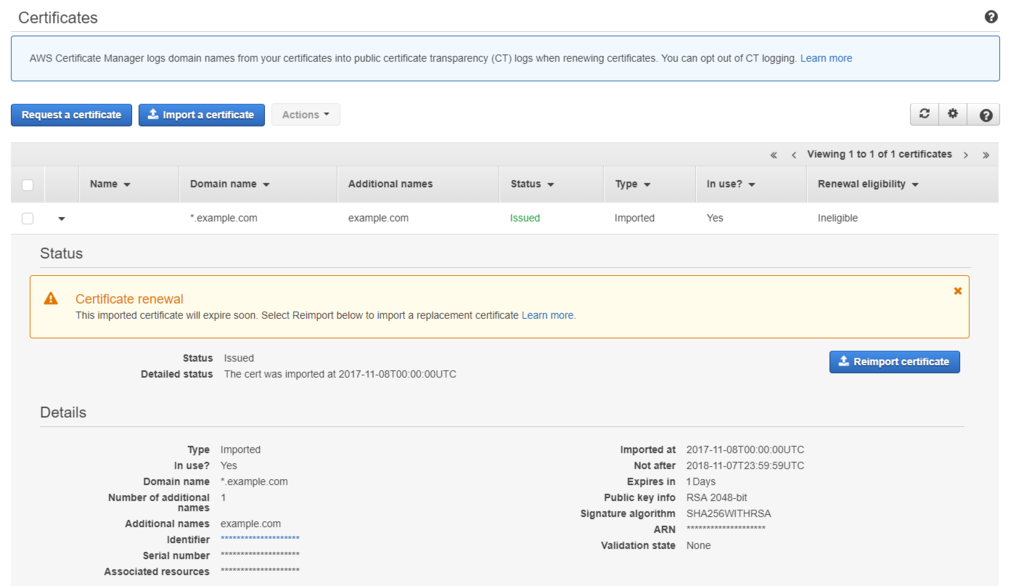Select all certificates with the header checkbox
1024x586 pixels.
[x=27, y=185]
